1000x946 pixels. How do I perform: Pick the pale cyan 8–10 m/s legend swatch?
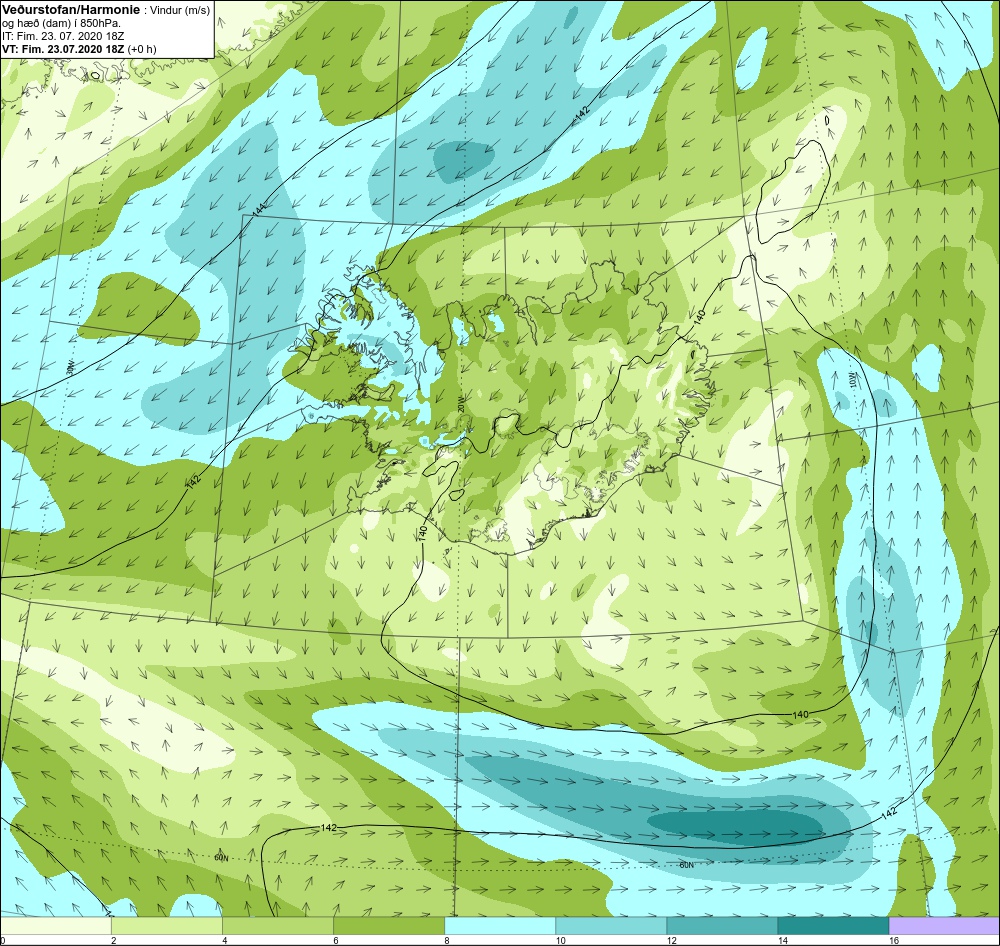500,925
